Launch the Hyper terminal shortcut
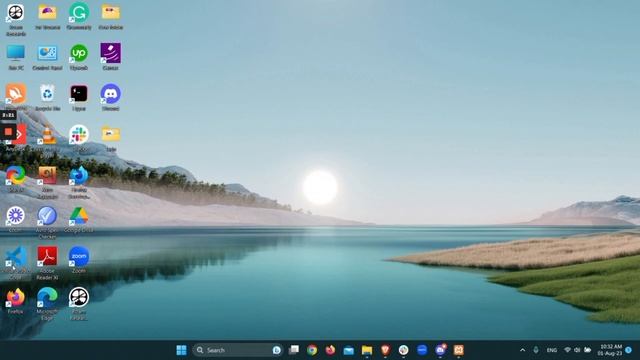The height and width of the screenshot is (360, 640). 79,98
